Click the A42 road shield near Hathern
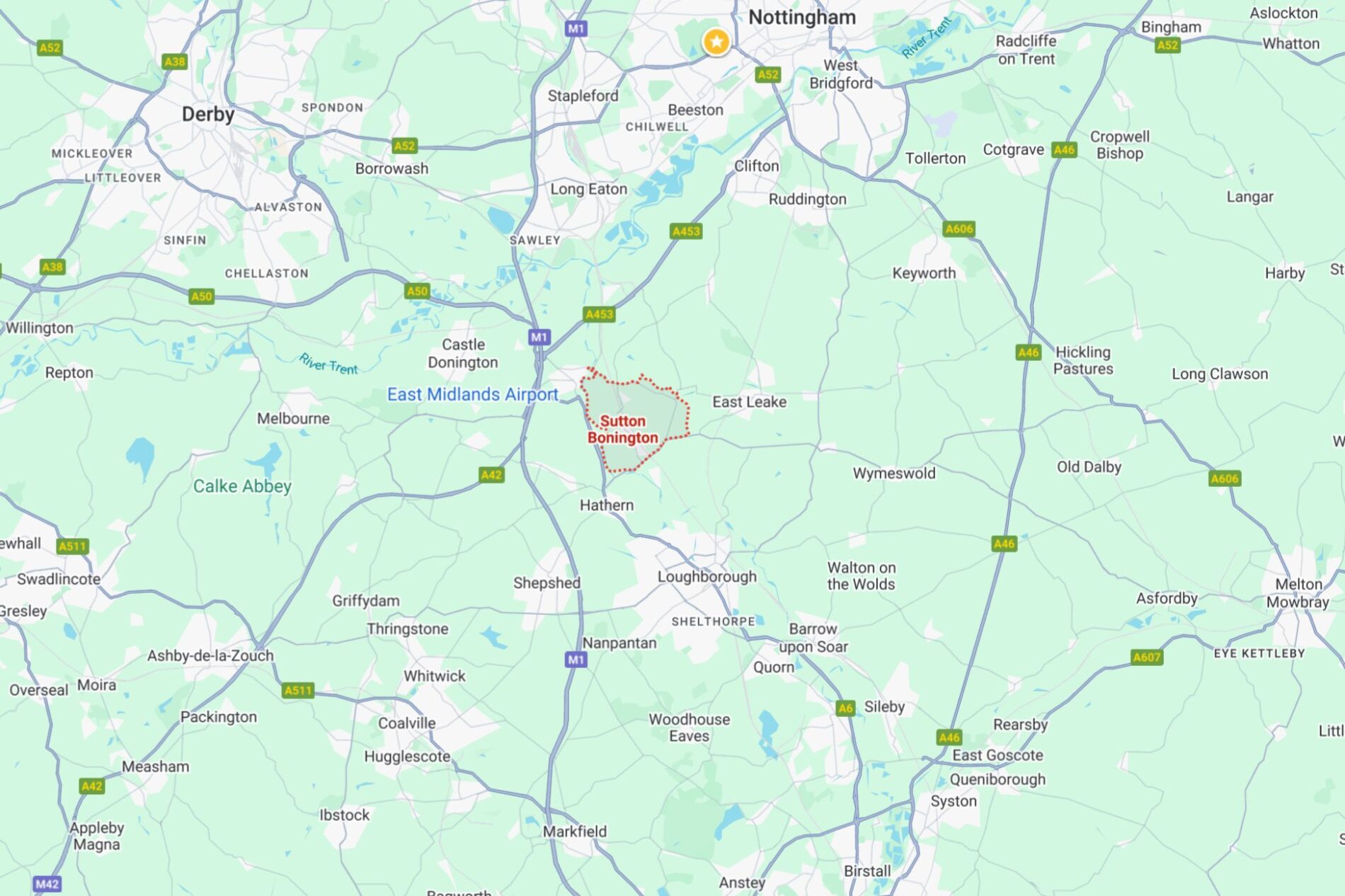 pyautogui.click(x=491, y=475)
